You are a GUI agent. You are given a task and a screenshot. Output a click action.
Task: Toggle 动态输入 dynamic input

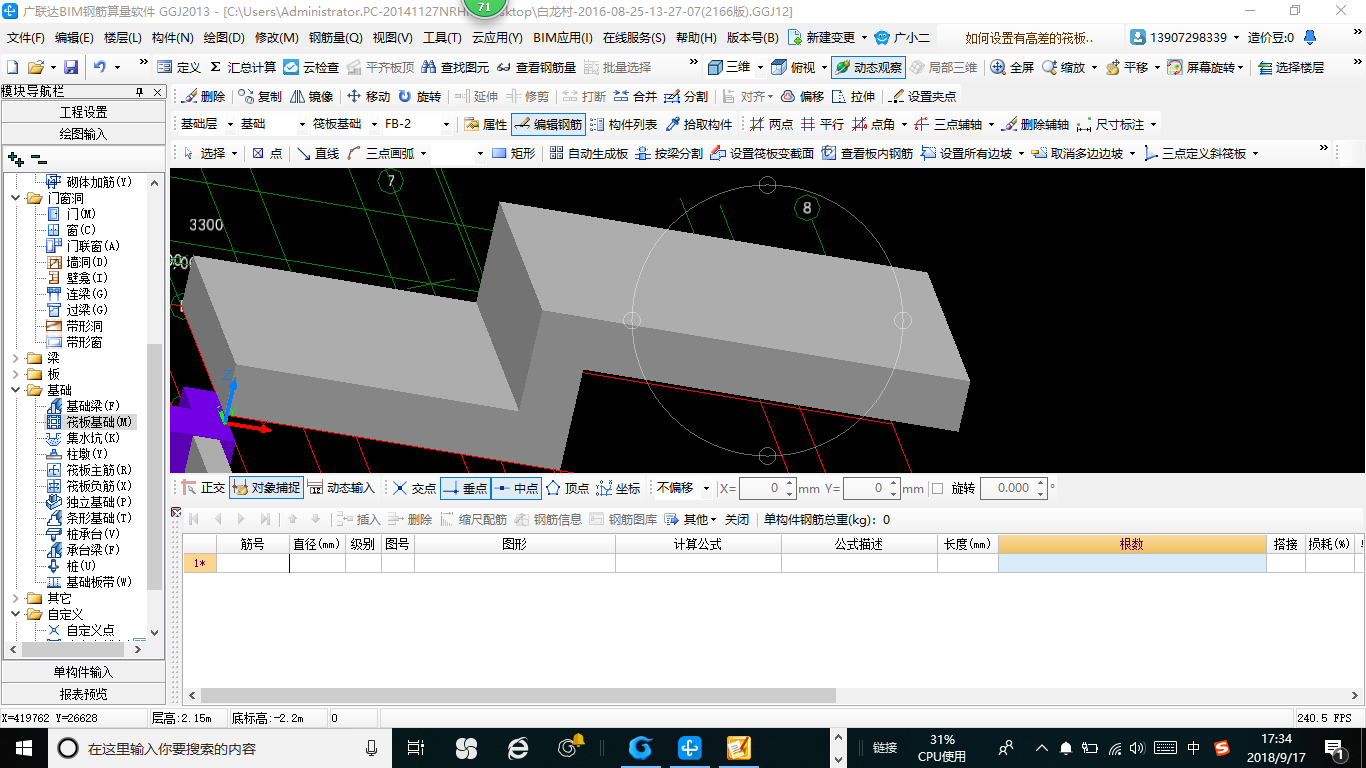pos(341,488)
